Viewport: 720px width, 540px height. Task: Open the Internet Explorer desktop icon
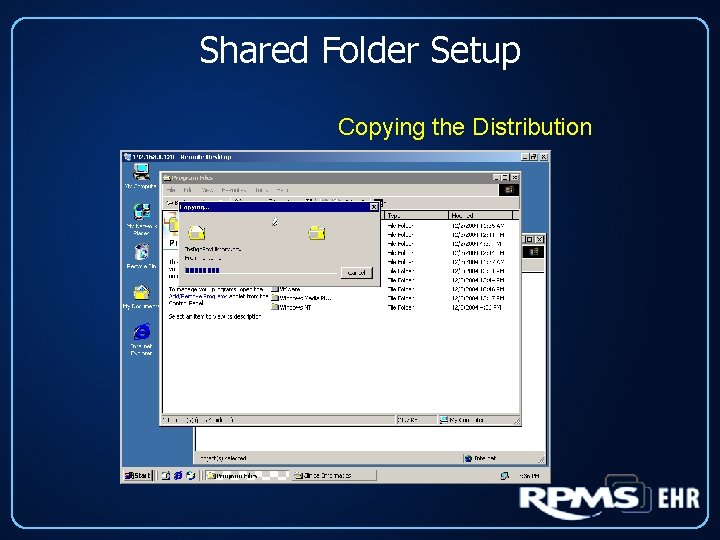[x=141, y=340]
